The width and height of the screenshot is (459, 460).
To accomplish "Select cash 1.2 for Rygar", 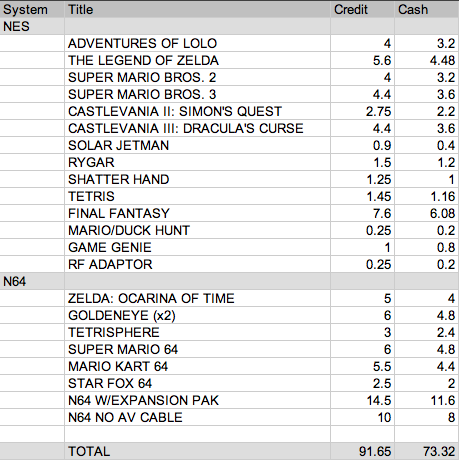I will (427, 162).
